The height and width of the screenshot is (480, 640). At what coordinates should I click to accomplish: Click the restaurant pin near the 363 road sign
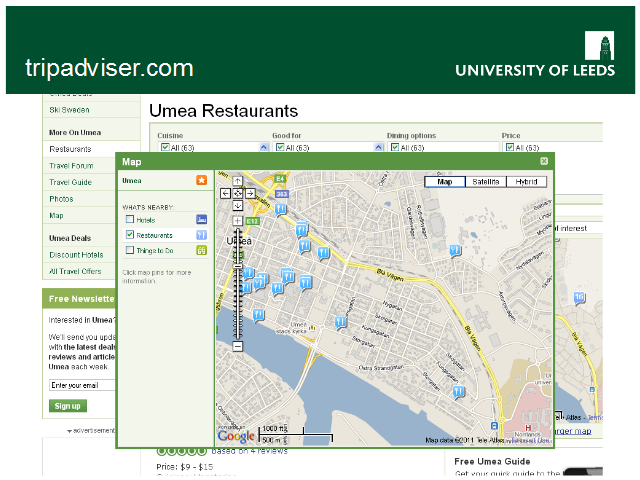coord(280,210)
